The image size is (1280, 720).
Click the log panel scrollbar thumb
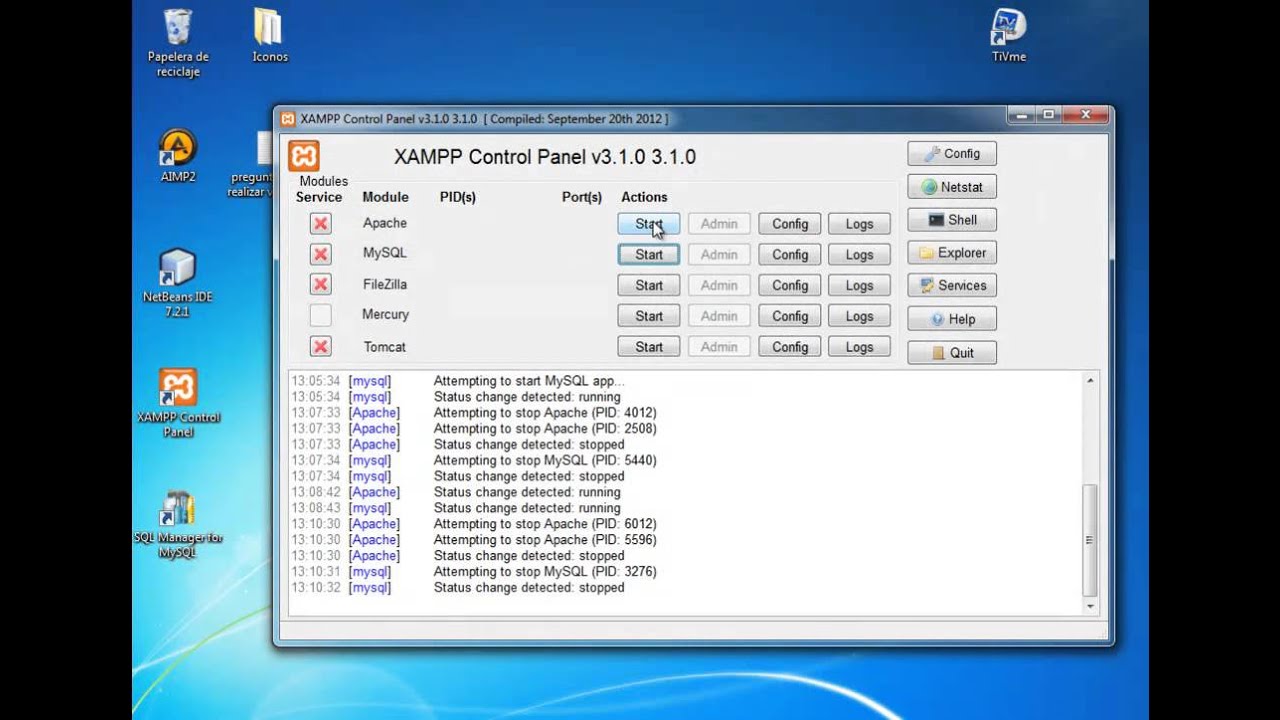coord(1090,540)
